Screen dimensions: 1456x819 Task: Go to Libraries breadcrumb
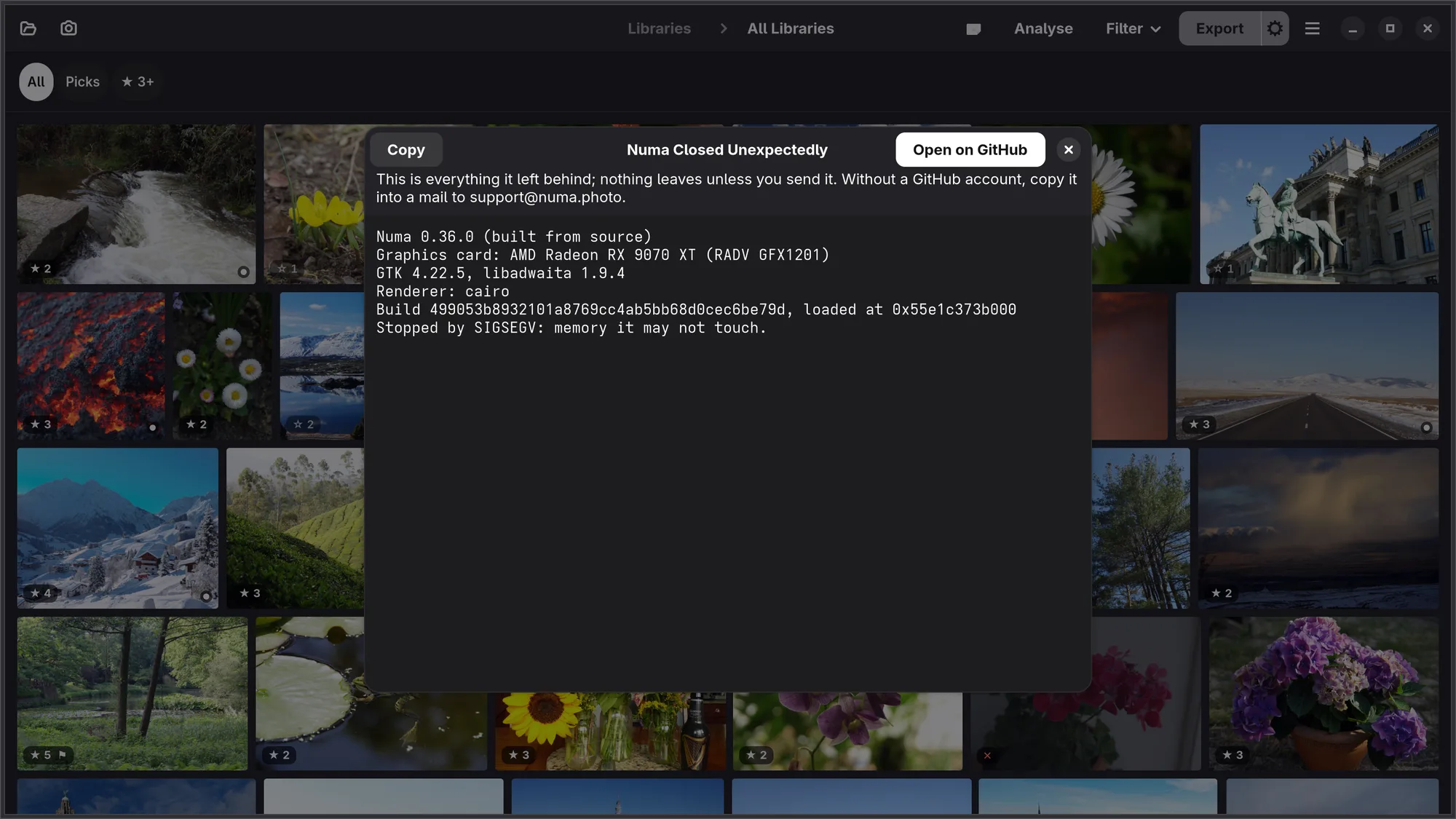[659, 28]
